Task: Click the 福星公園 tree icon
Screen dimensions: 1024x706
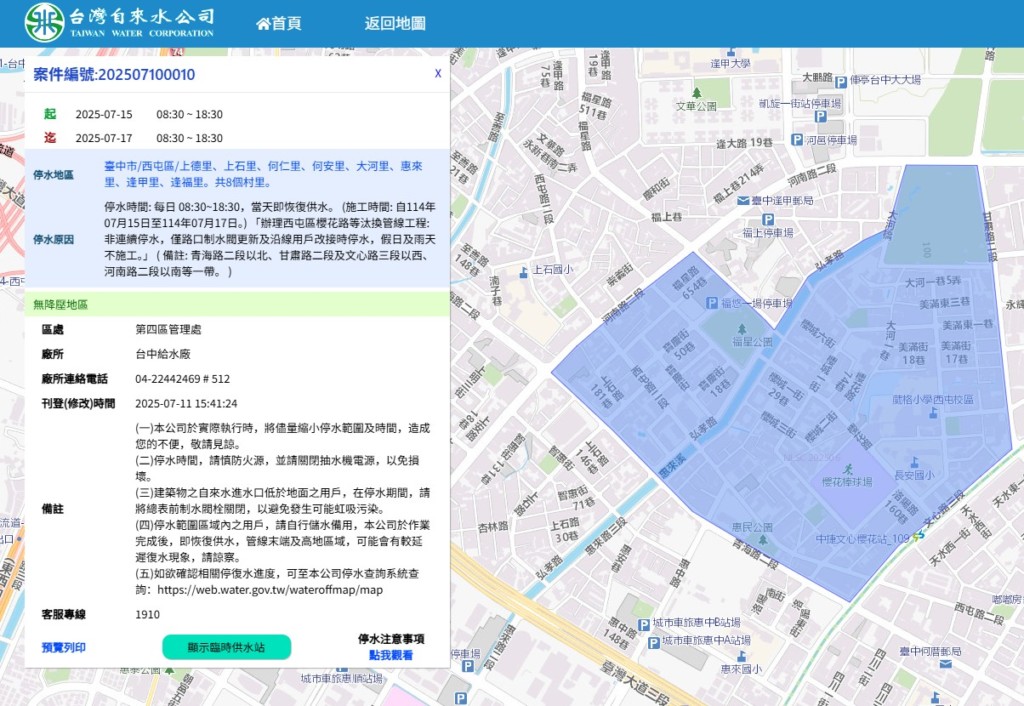Action: coord(741,327)
